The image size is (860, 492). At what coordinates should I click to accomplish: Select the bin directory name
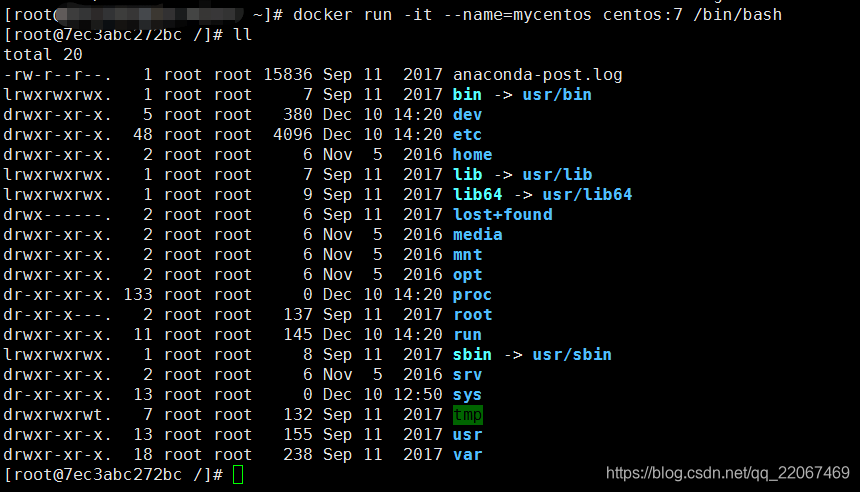click(467, 94)
